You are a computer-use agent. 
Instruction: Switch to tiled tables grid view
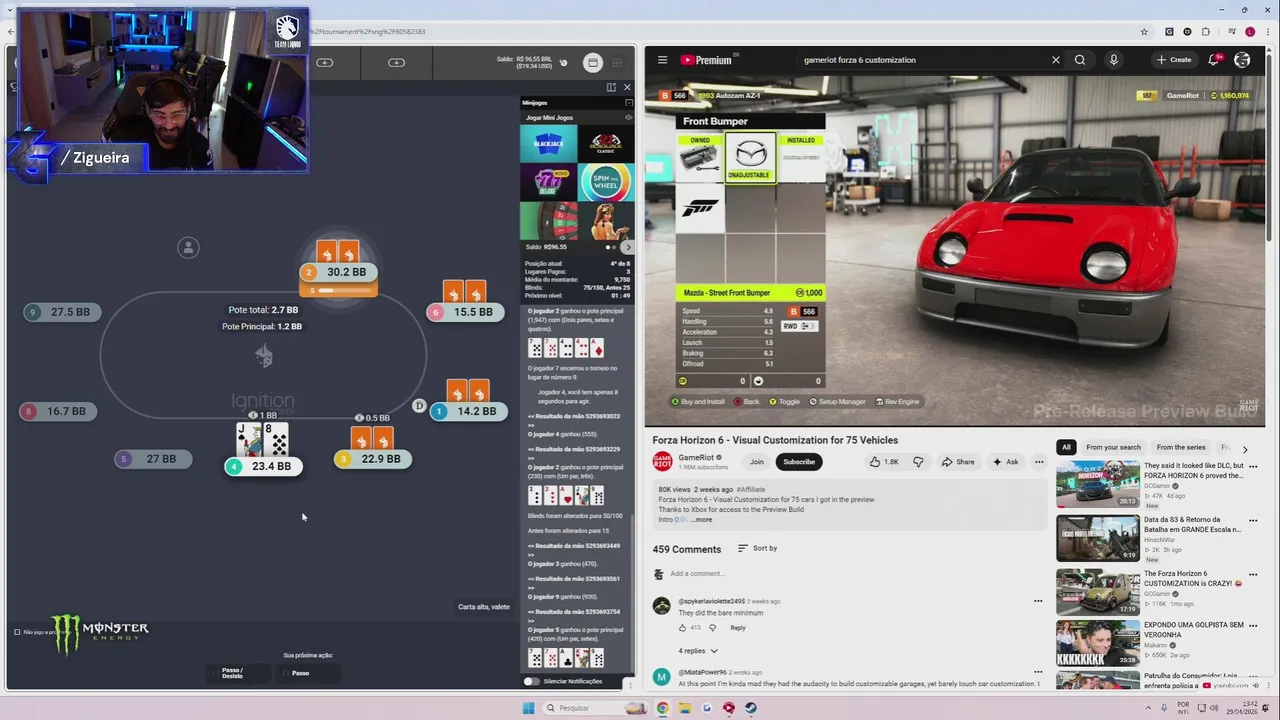617,63
